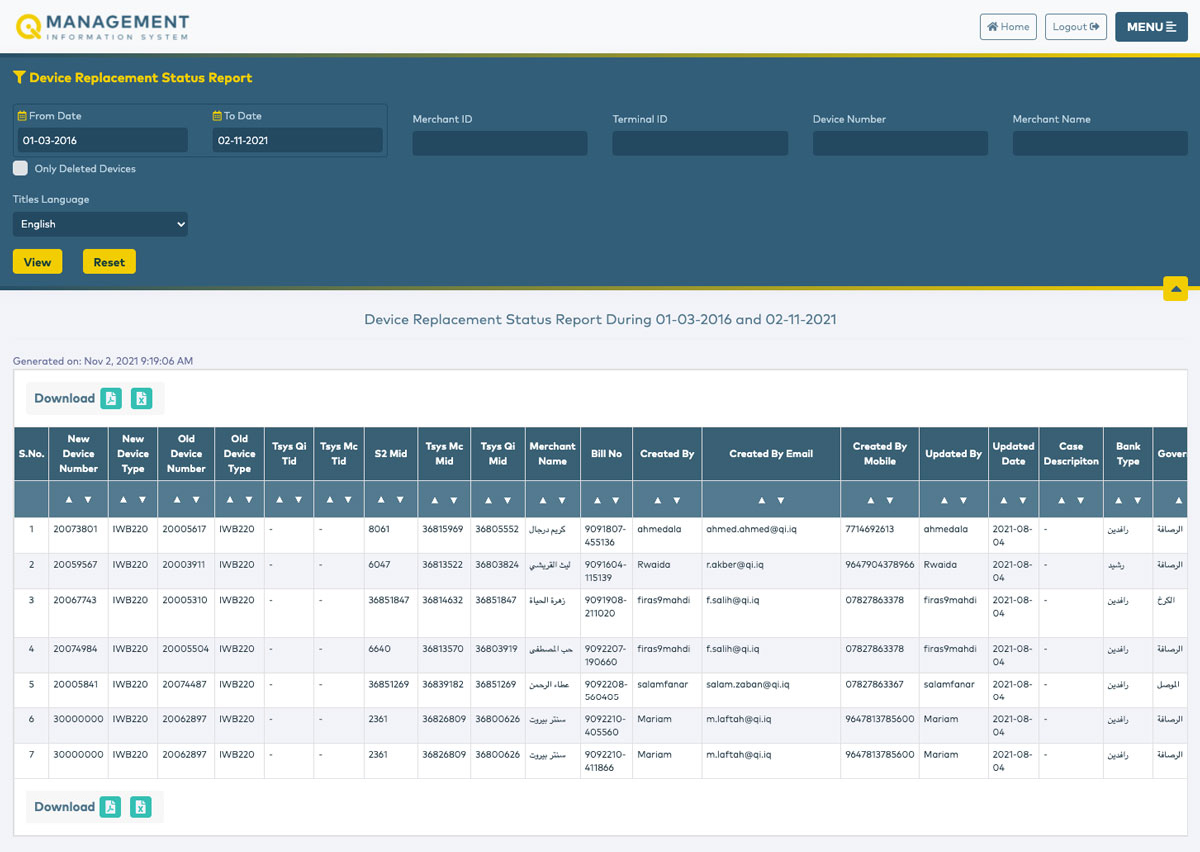Click the Q Management Information System logo
Image resolution: width=1200 pixels, height=852 pixels.
102,27
